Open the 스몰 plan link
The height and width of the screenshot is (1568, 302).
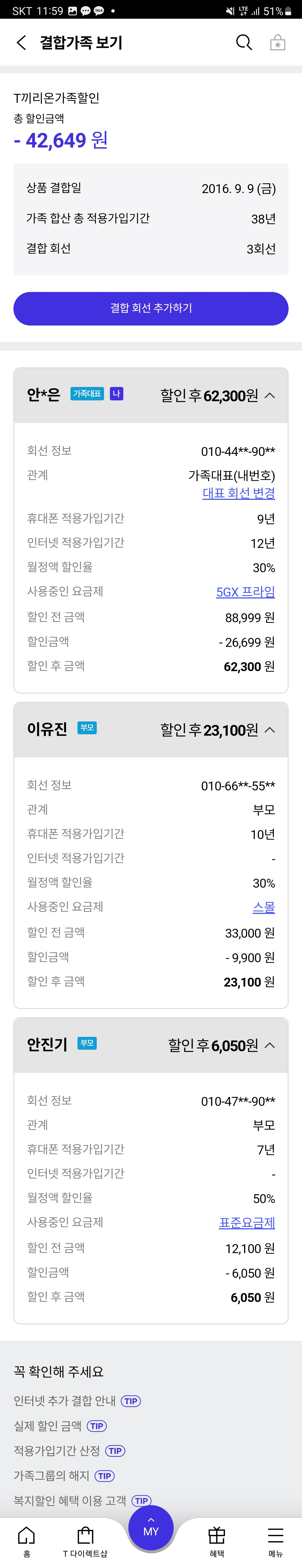264,907
